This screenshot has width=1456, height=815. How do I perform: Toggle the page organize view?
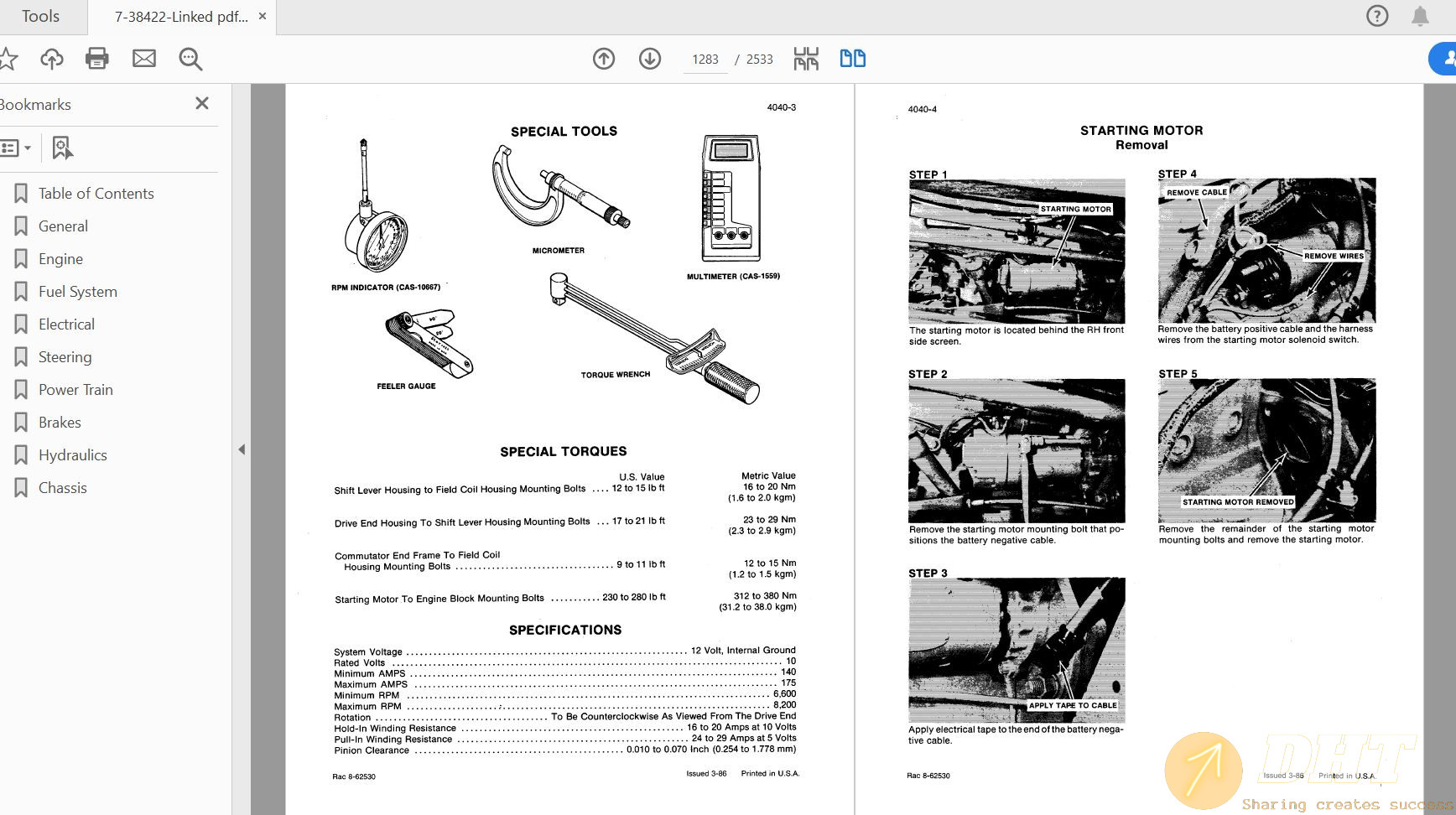[804, 59]
